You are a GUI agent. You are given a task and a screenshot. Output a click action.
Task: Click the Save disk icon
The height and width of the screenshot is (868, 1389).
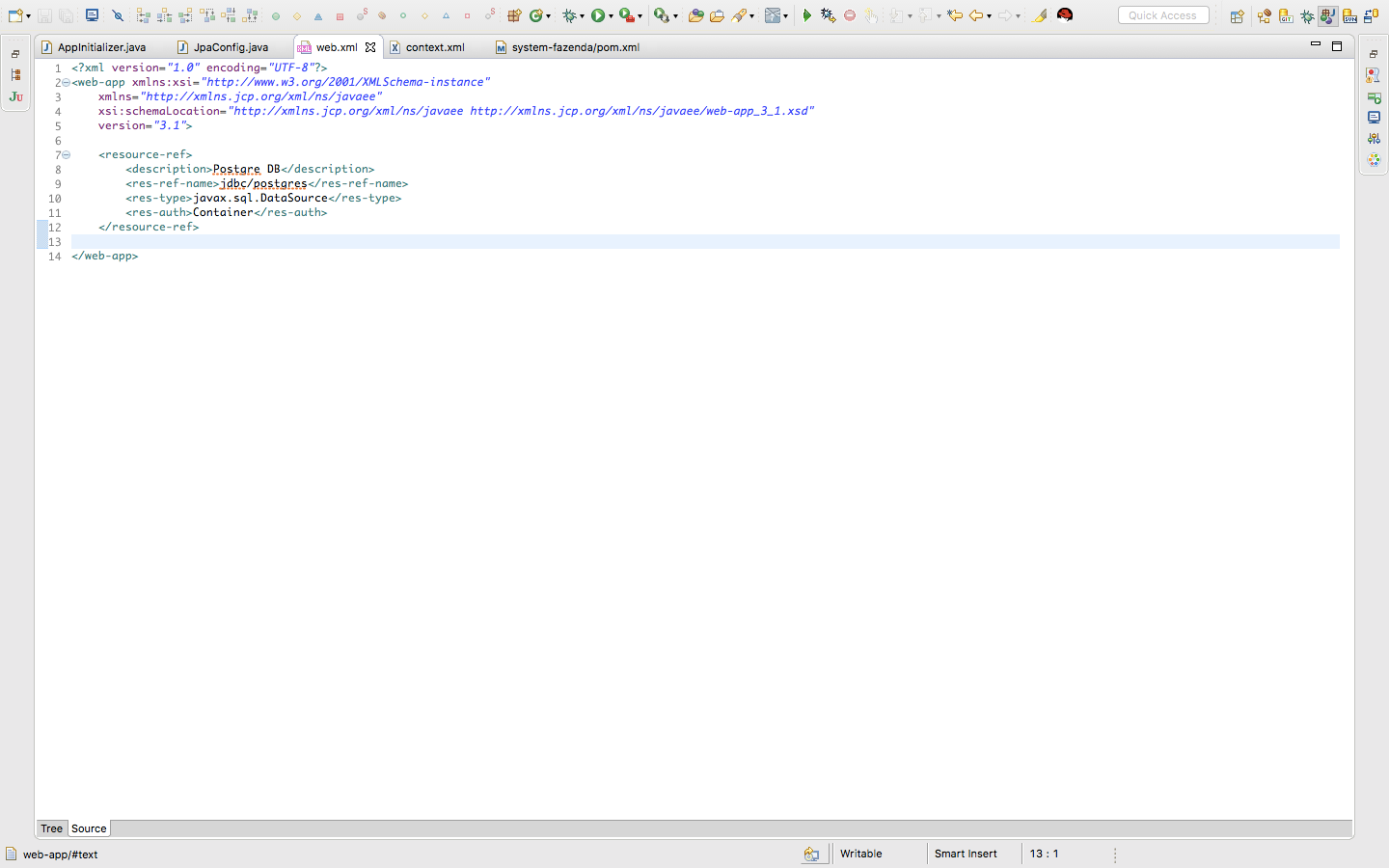(44, 15)
